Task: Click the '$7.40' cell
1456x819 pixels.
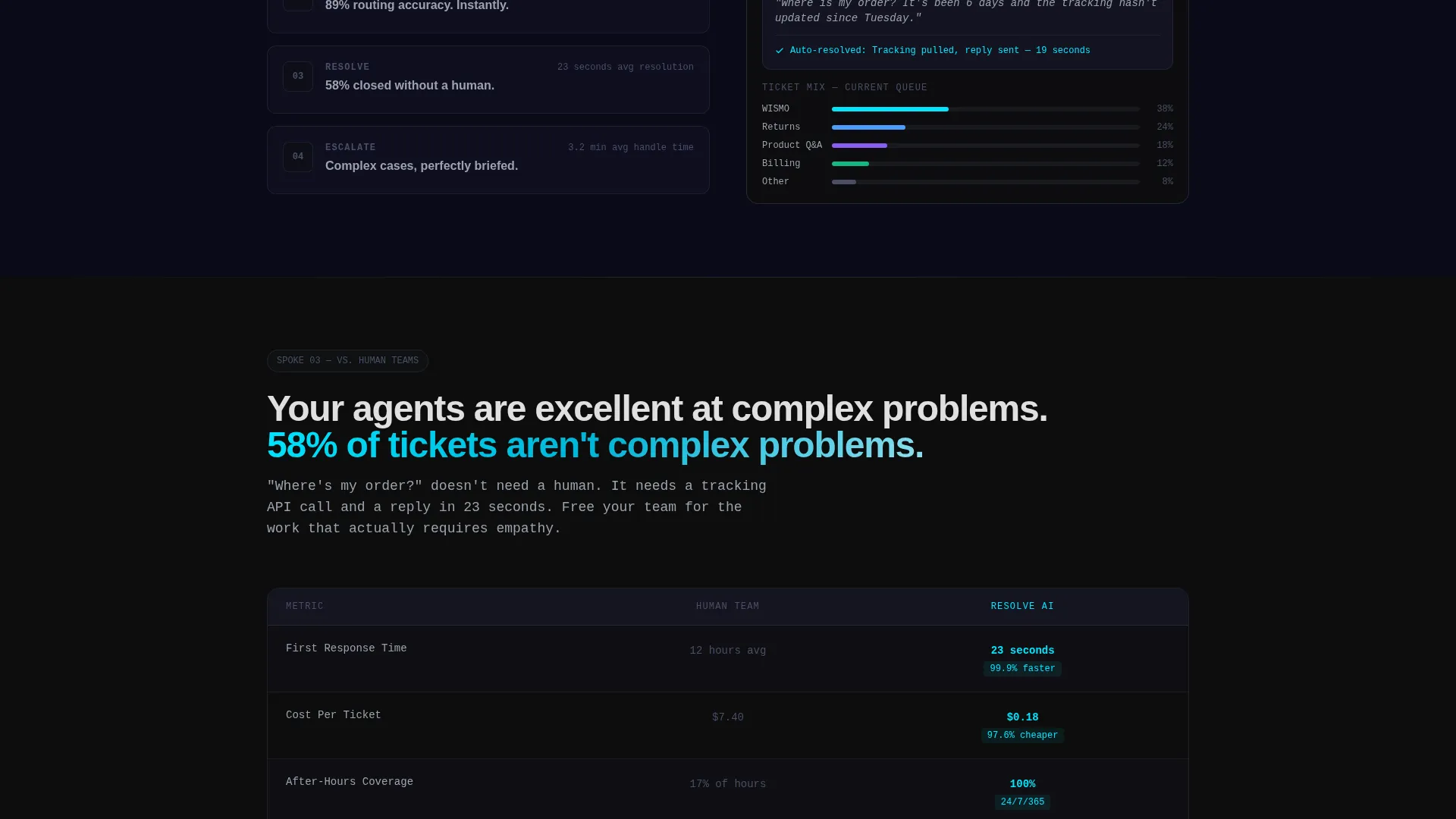Action: [x=728, y=717]
